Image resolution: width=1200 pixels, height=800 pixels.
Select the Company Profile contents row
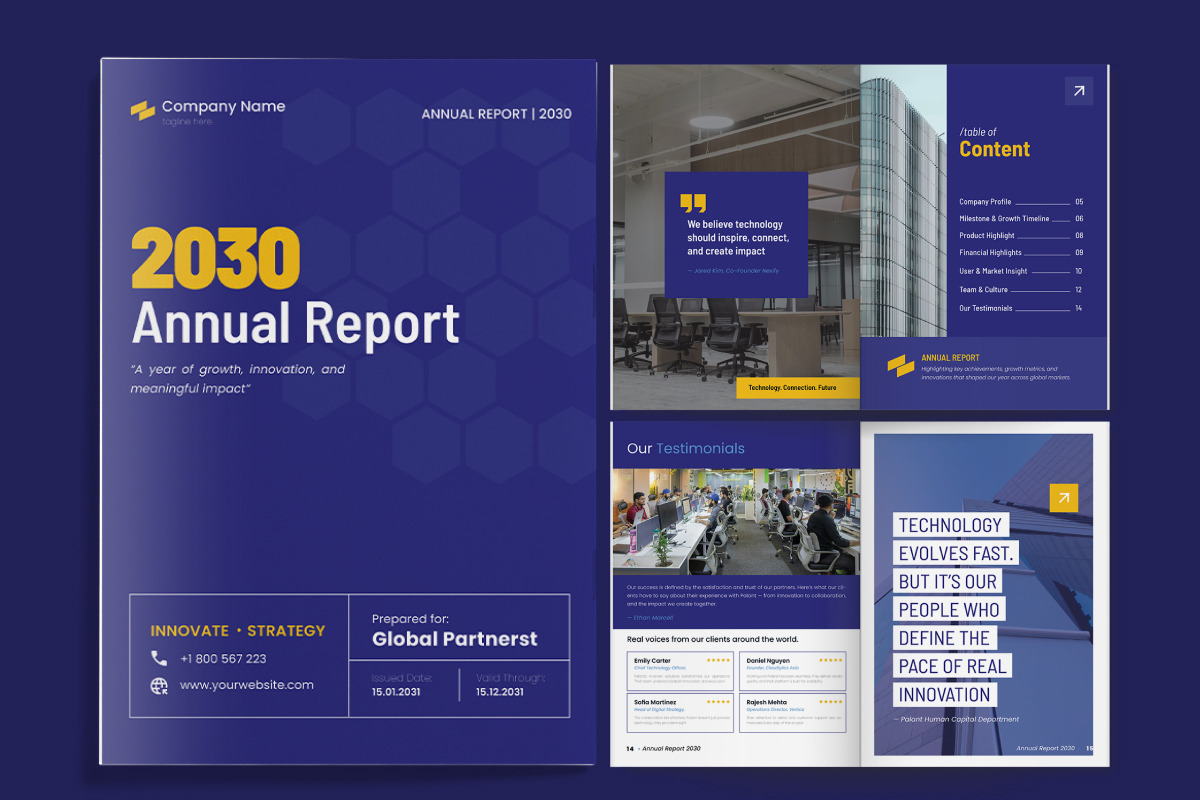tap(1021, 202)
